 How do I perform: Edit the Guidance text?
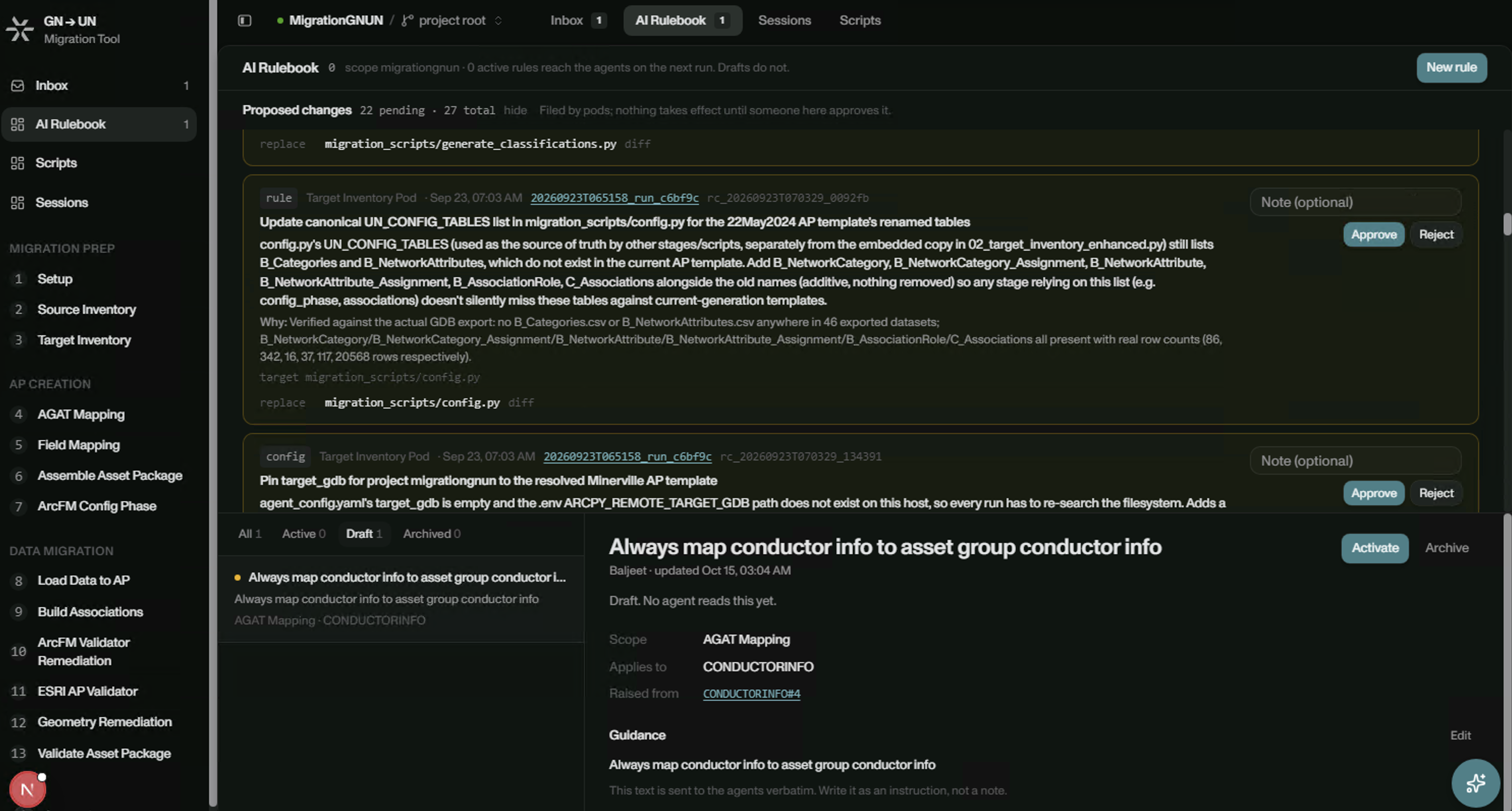tap(1460, 735)
